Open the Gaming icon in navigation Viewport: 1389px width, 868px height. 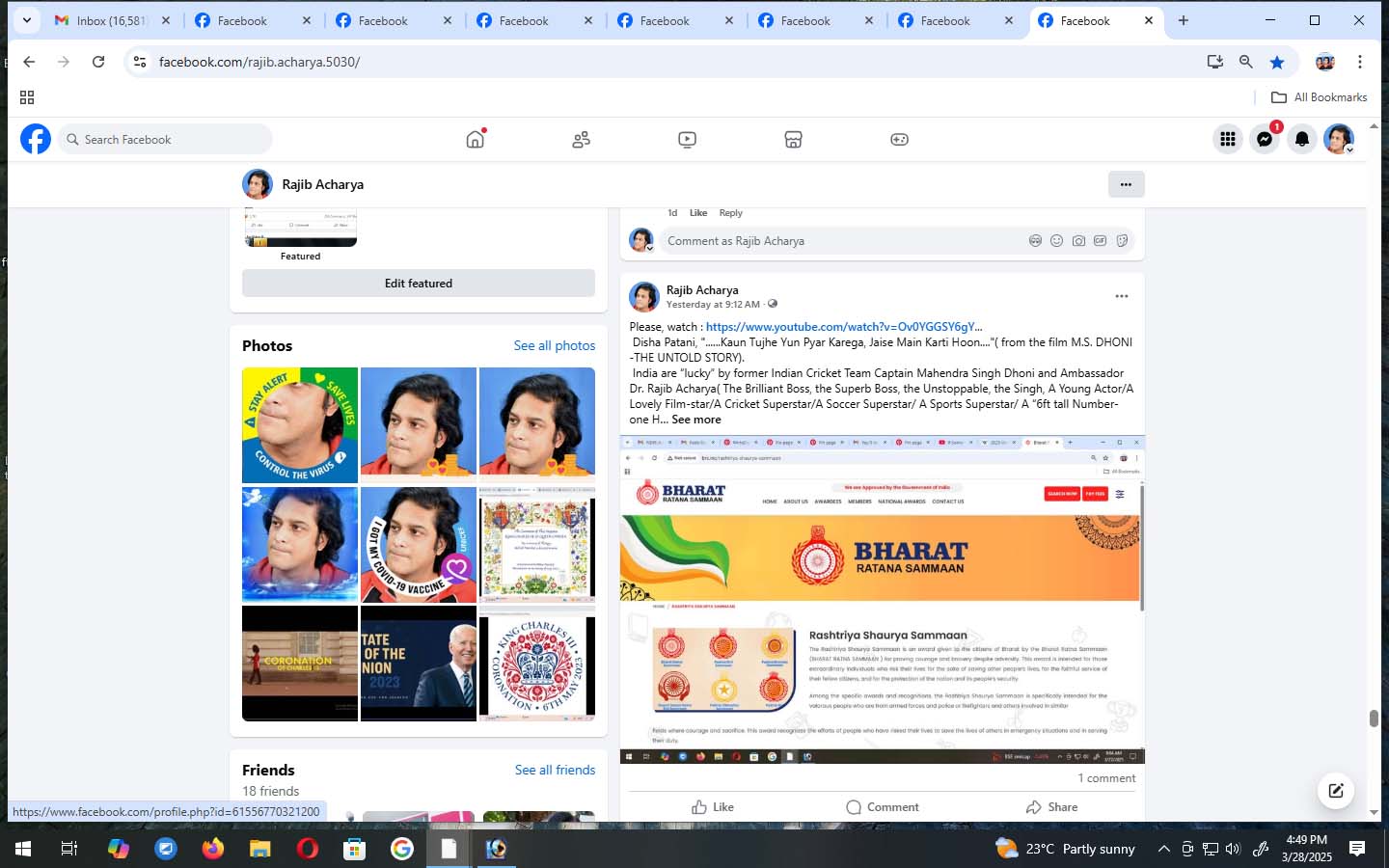click(899, 140)
